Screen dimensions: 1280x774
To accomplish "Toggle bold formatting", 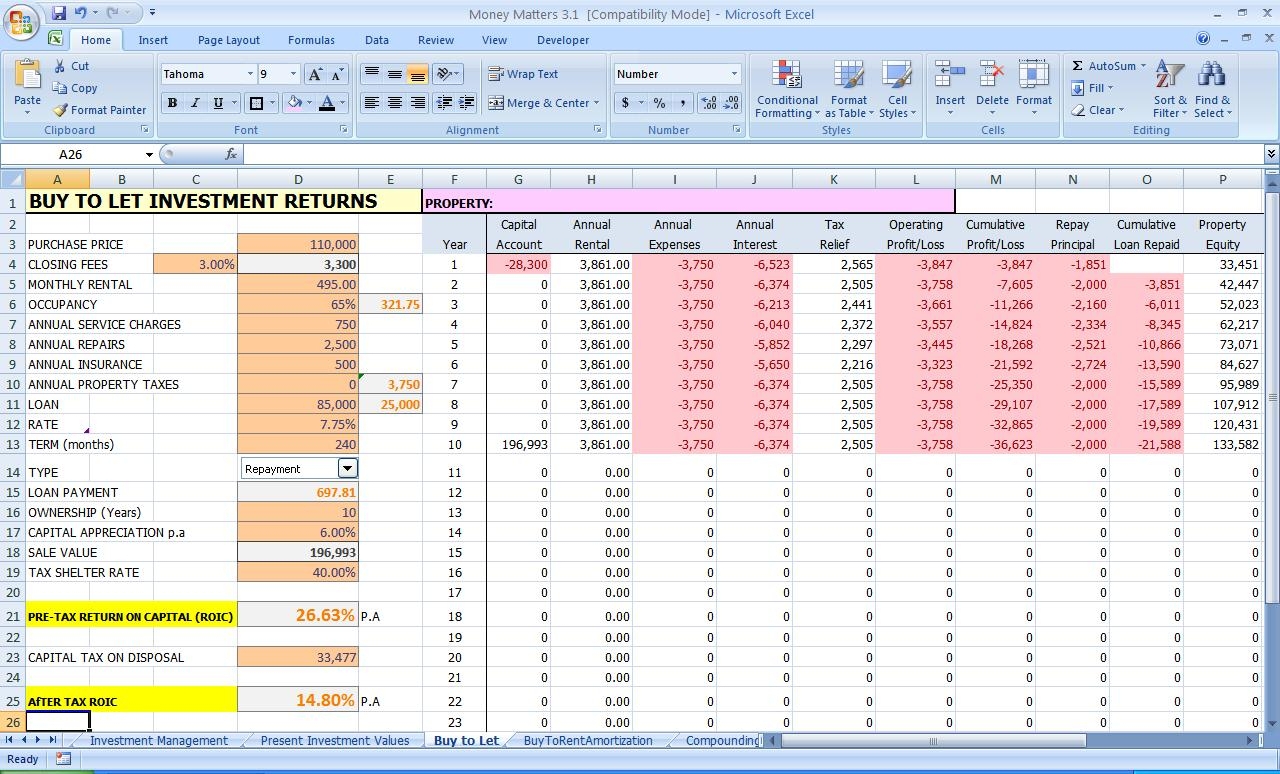I will (171, 102).
